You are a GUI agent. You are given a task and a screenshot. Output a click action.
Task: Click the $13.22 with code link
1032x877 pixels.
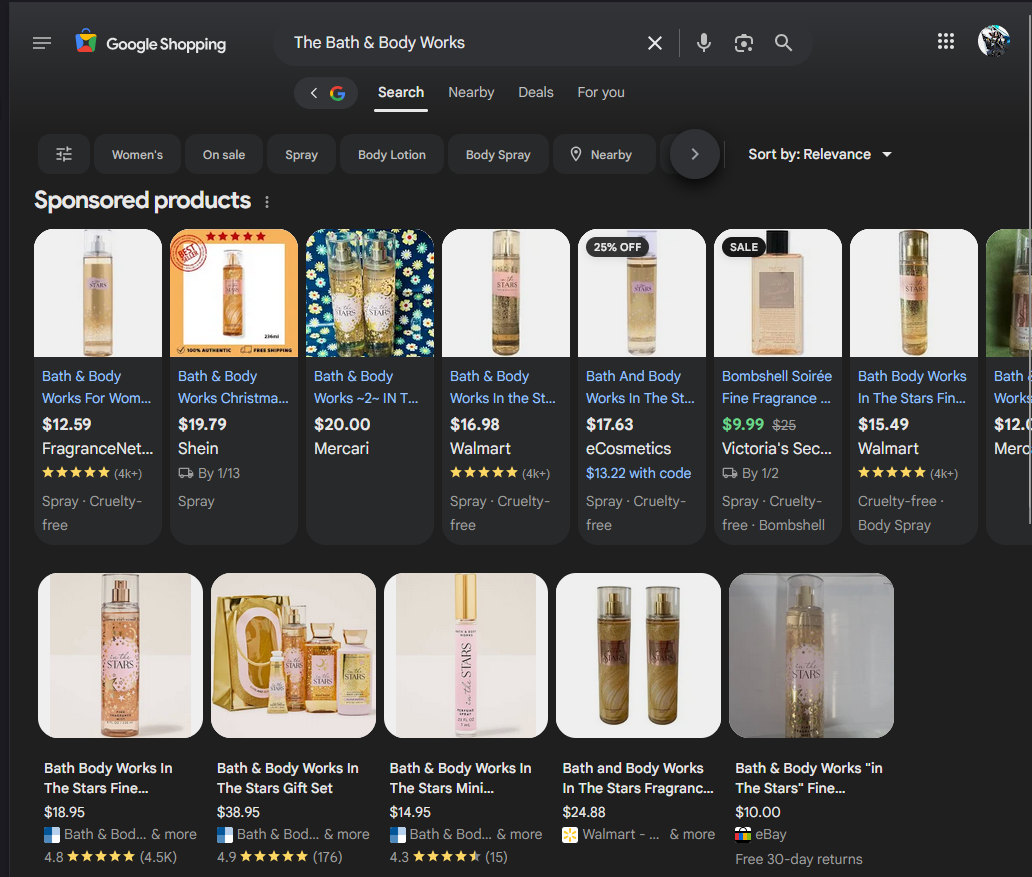(x=638, y=473)
